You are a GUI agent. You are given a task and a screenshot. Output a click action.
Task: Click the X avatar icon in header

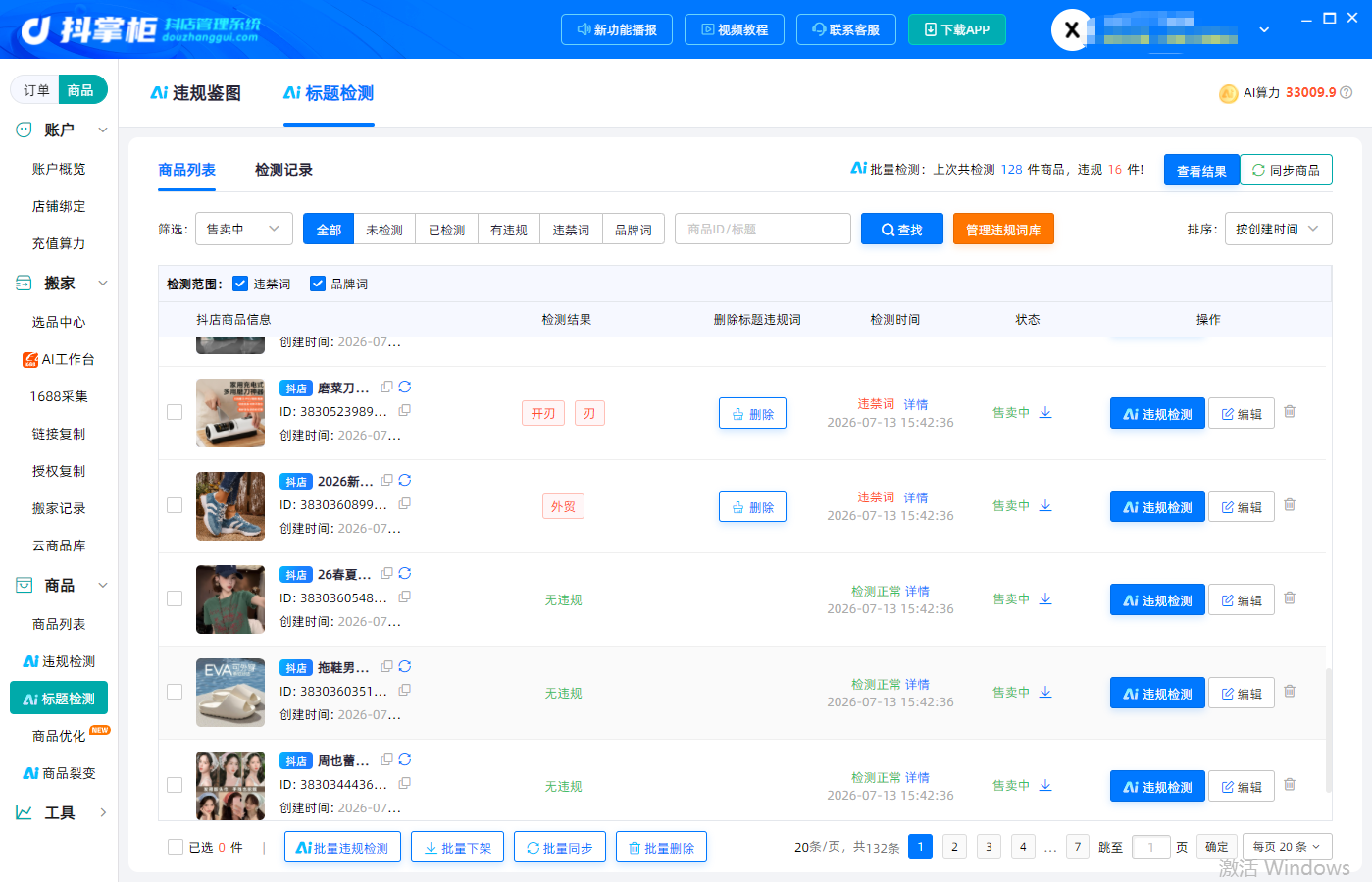coord(1072,29)
